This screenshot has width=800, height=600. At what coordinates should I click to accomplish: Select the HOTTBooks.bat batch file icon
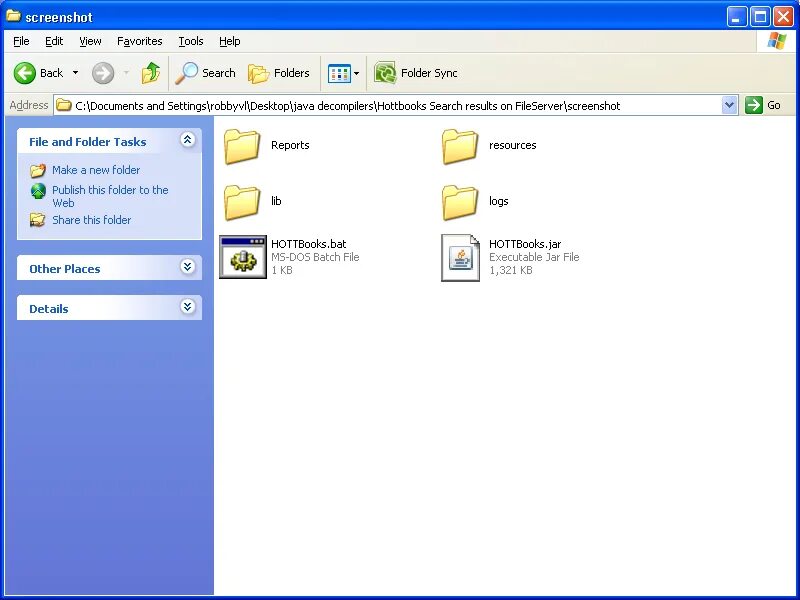pyautogui.click(x=243, y=257)
